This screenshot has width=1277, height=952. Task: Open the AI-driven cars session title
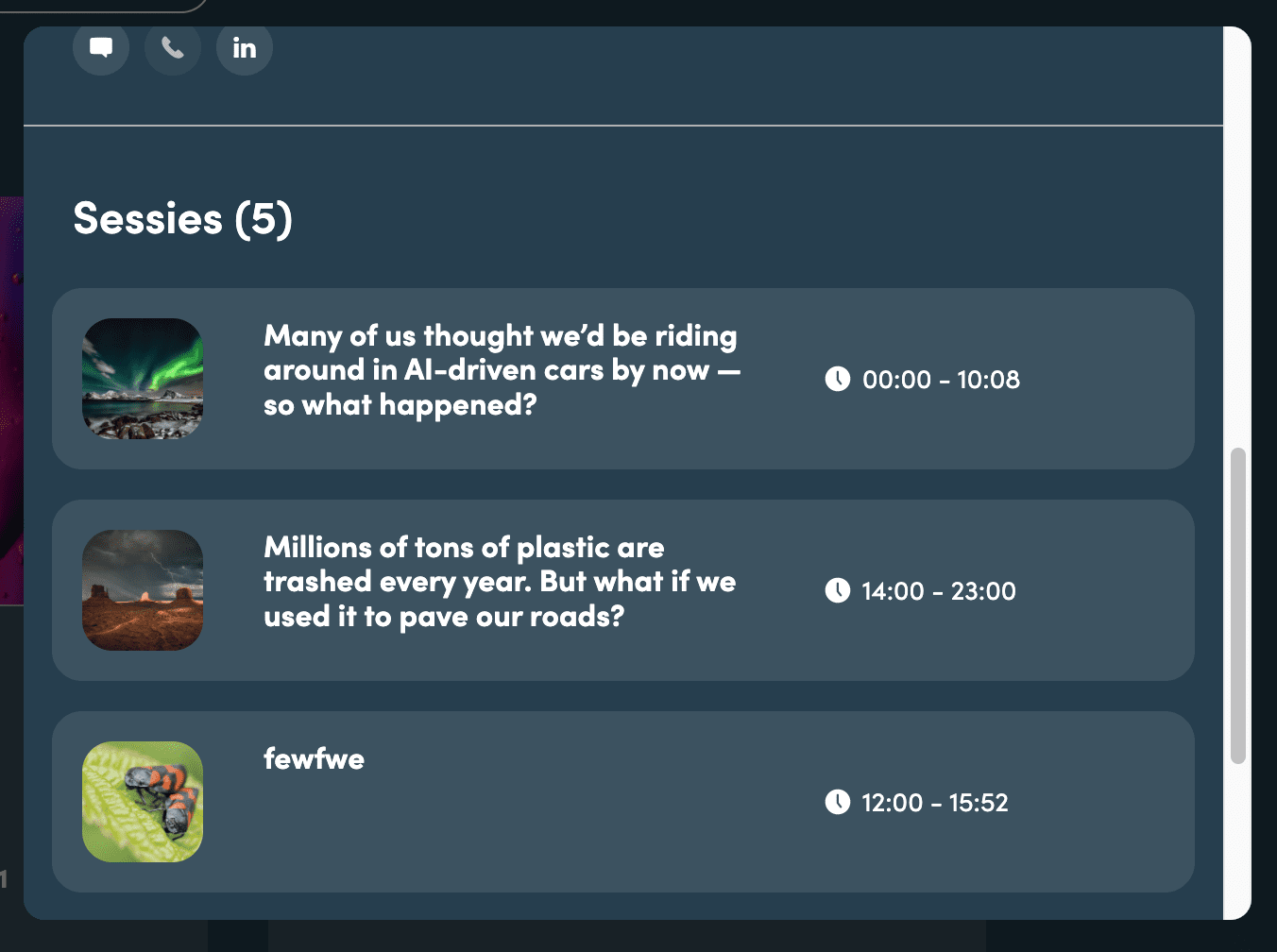(x=502, y=370)
